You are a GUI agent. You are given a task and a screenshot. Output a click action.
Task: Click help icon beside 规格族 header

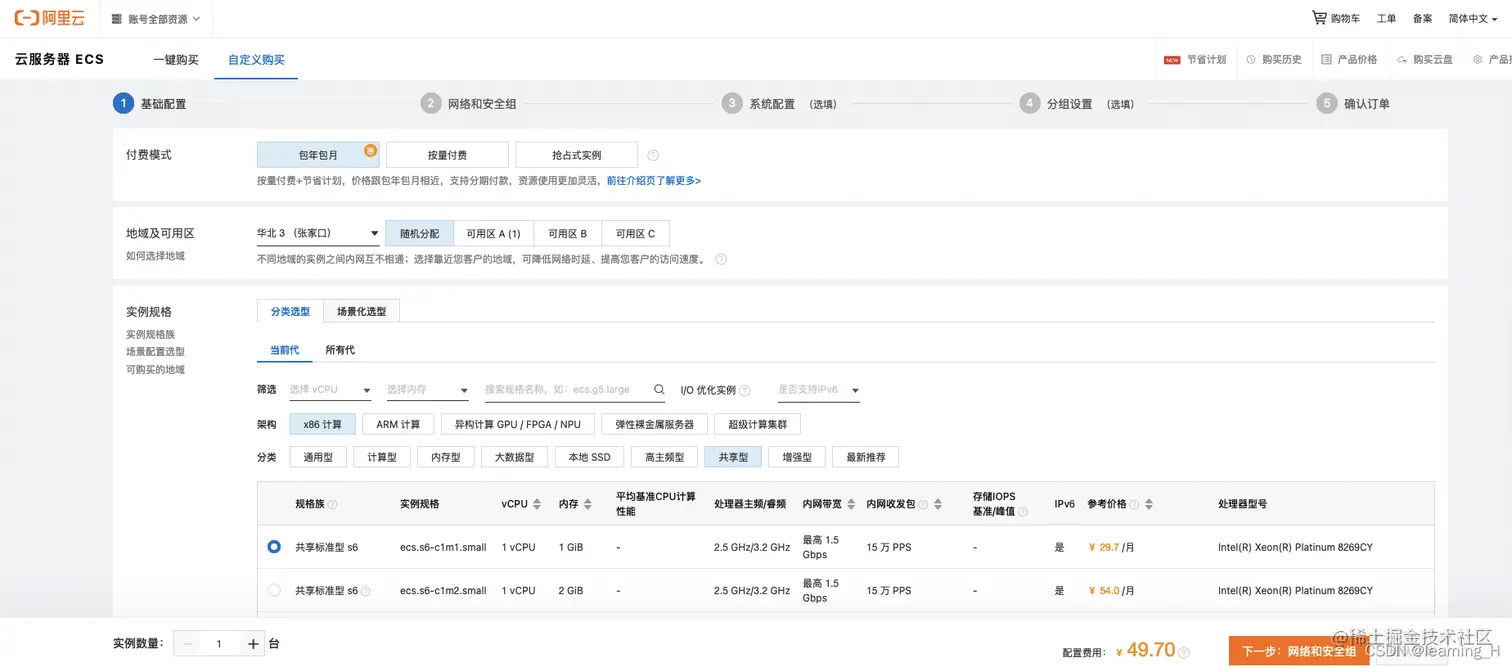(x=333, y=504)
